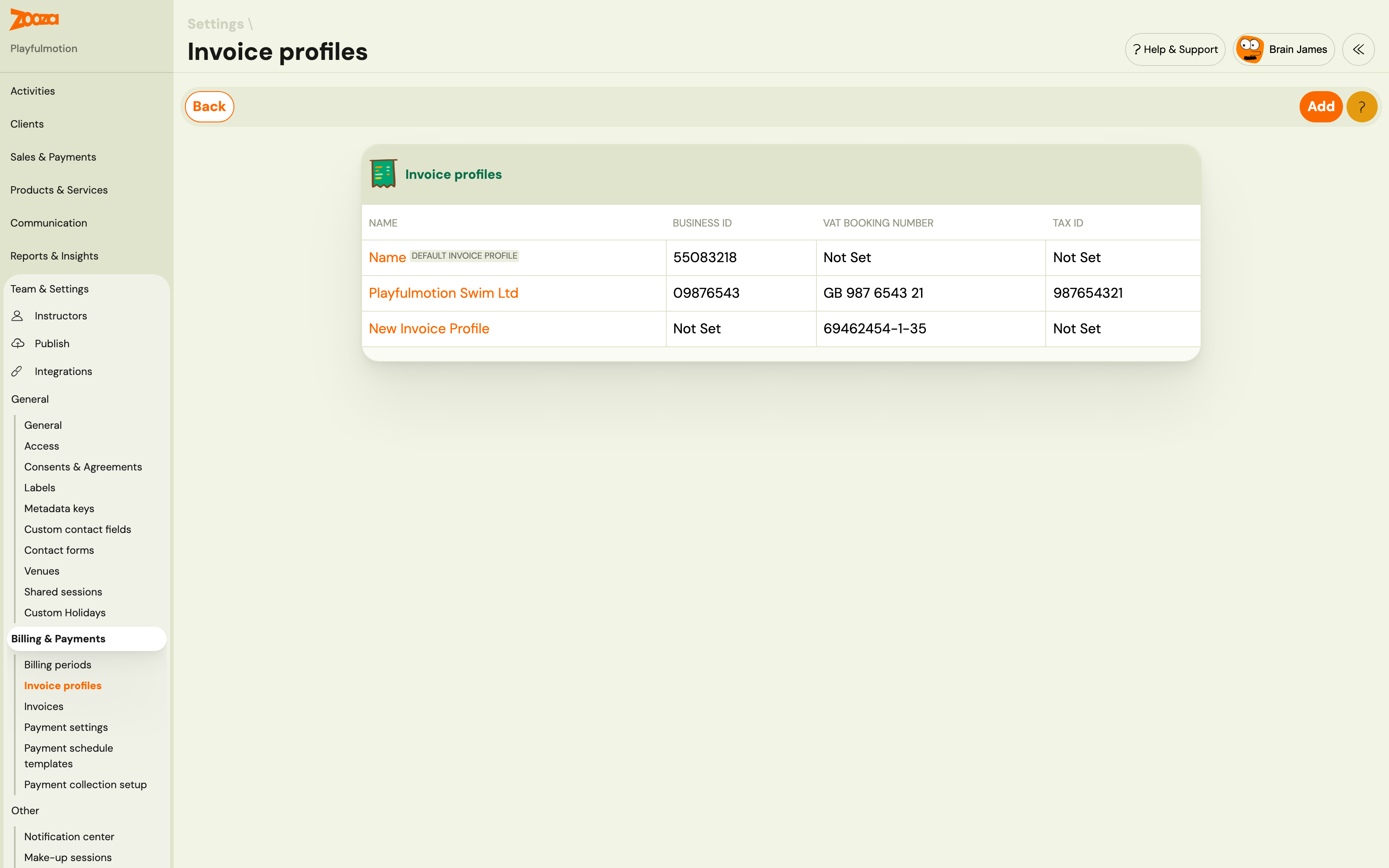The width and height of the screenshot is (1389, 868).
Task: Click the Instructors person icon
Action: click(17, 316)
